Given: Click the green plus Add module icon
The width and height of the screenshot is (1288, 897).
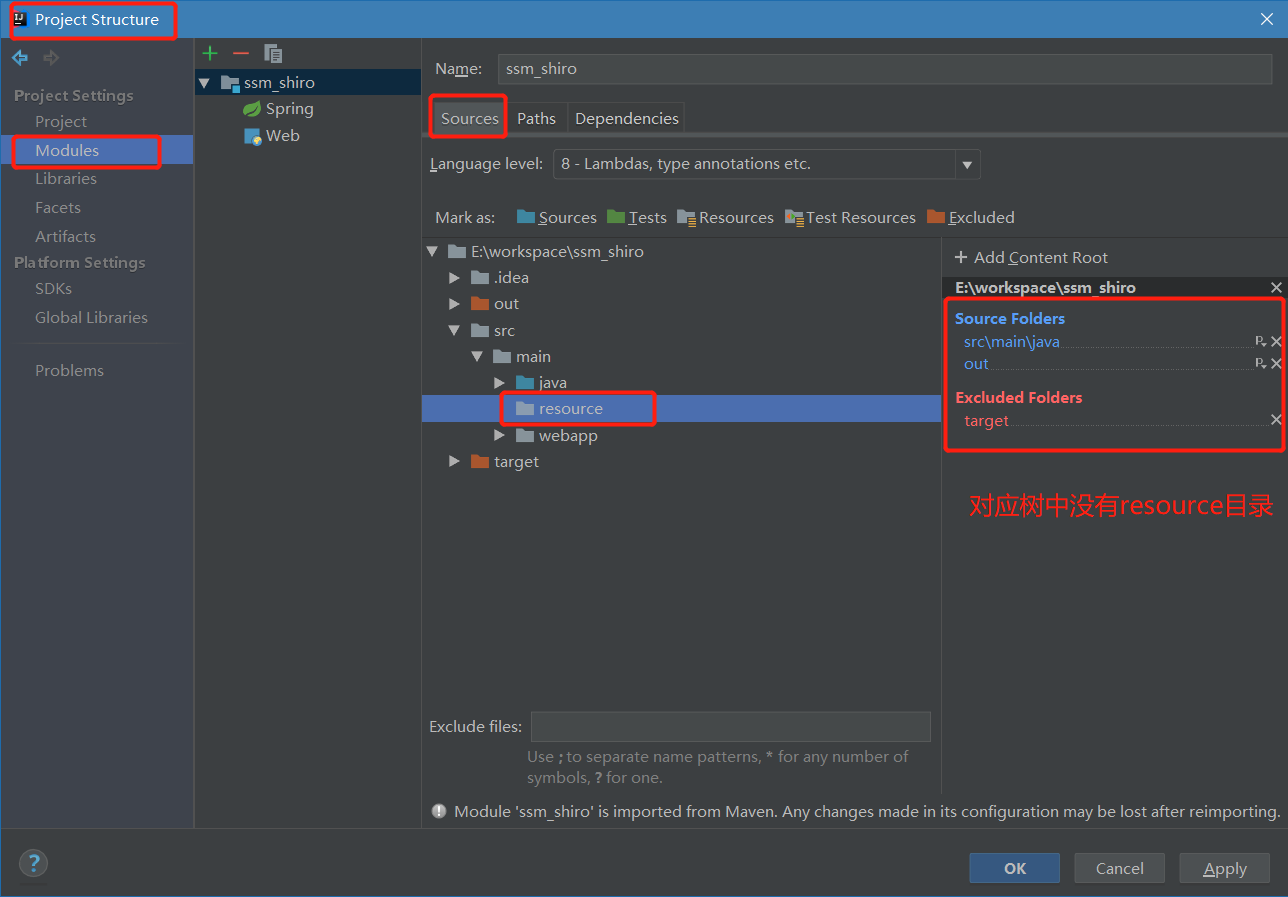Looking at the screenshot, I should (x=209, y=53).
